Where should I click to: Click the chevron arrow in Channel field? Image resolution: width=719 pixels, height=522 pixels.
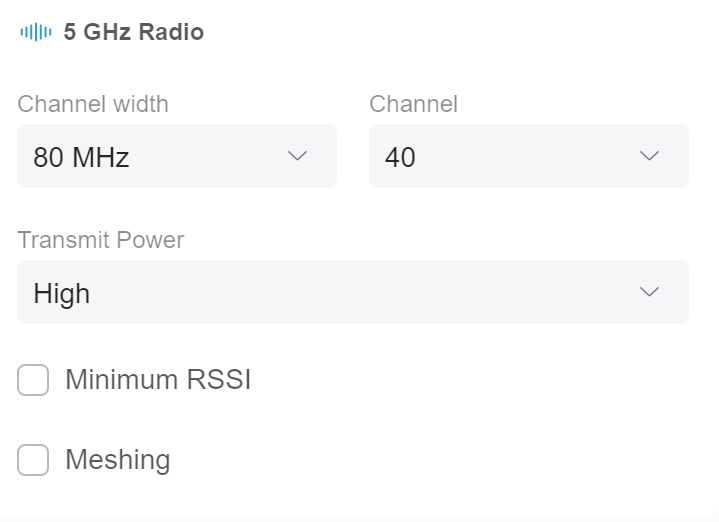(x=649, y=156)
